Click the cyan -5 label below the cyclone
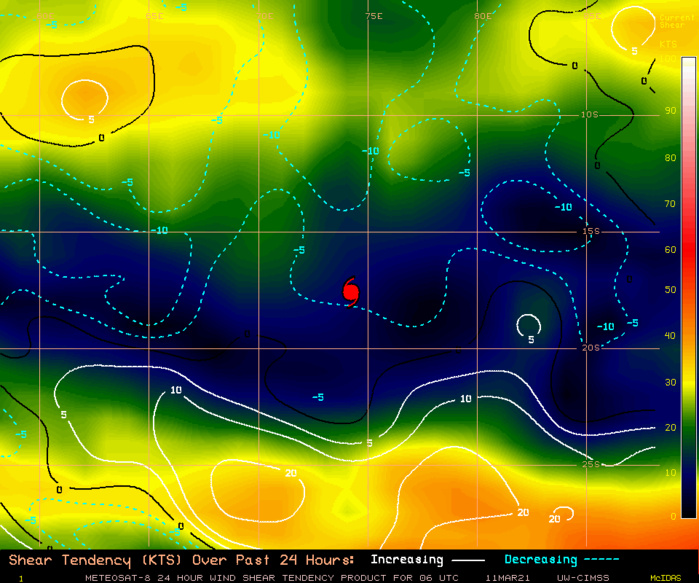699x583 pixels. (x=317, y=397)
